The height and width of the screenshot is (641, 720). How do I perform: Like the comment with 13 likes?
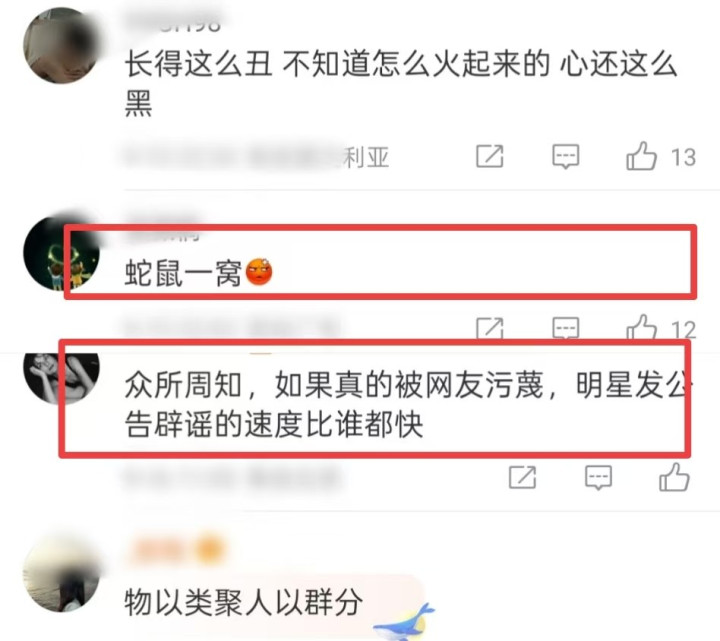point(641,156)
